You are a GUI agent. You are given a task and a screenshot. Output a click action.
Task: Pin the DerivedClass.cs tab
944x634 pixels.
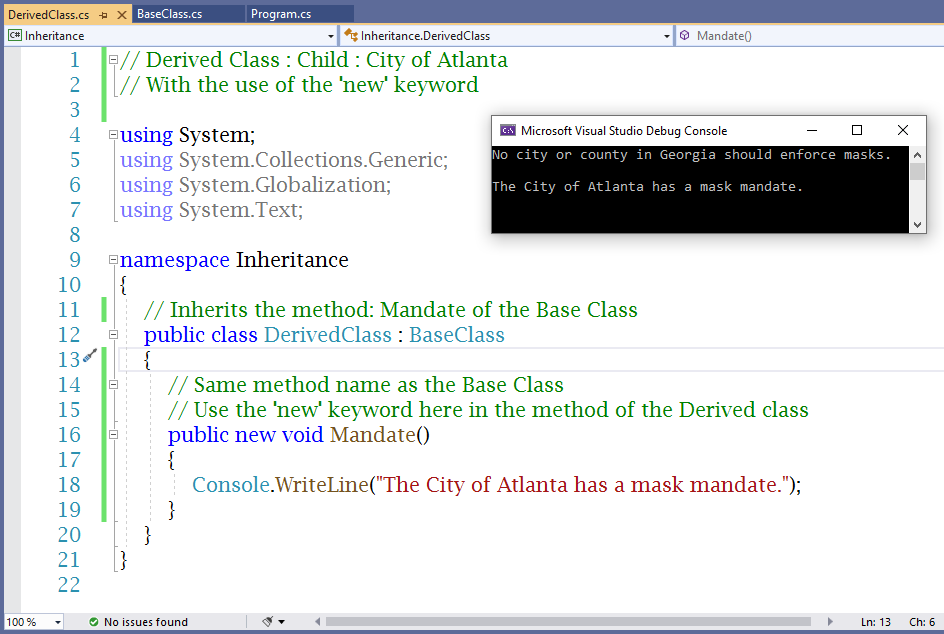click(x=104, y=15)
